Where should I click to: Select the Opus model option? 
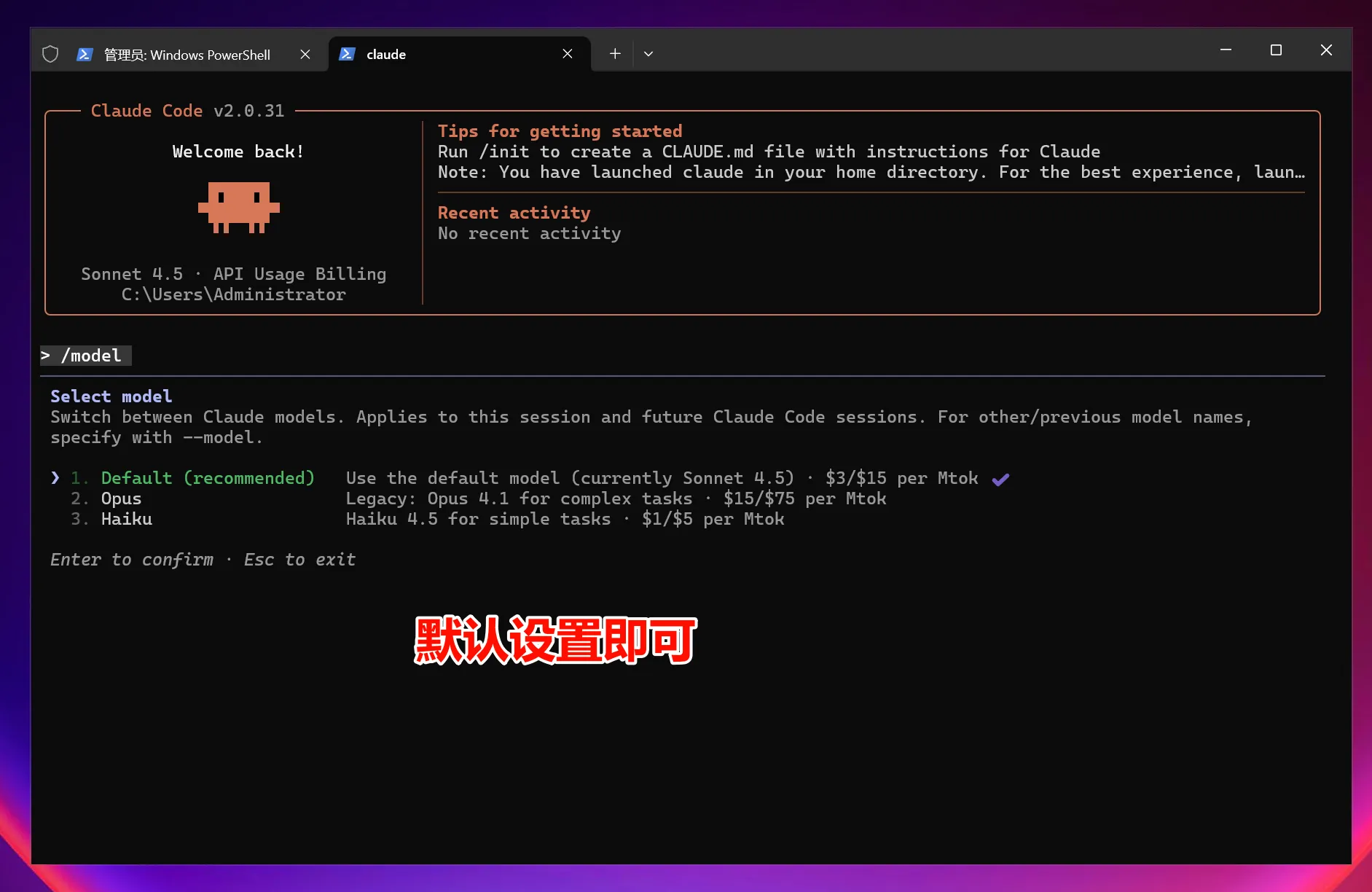pyautogui.click(x=121, y=498)
